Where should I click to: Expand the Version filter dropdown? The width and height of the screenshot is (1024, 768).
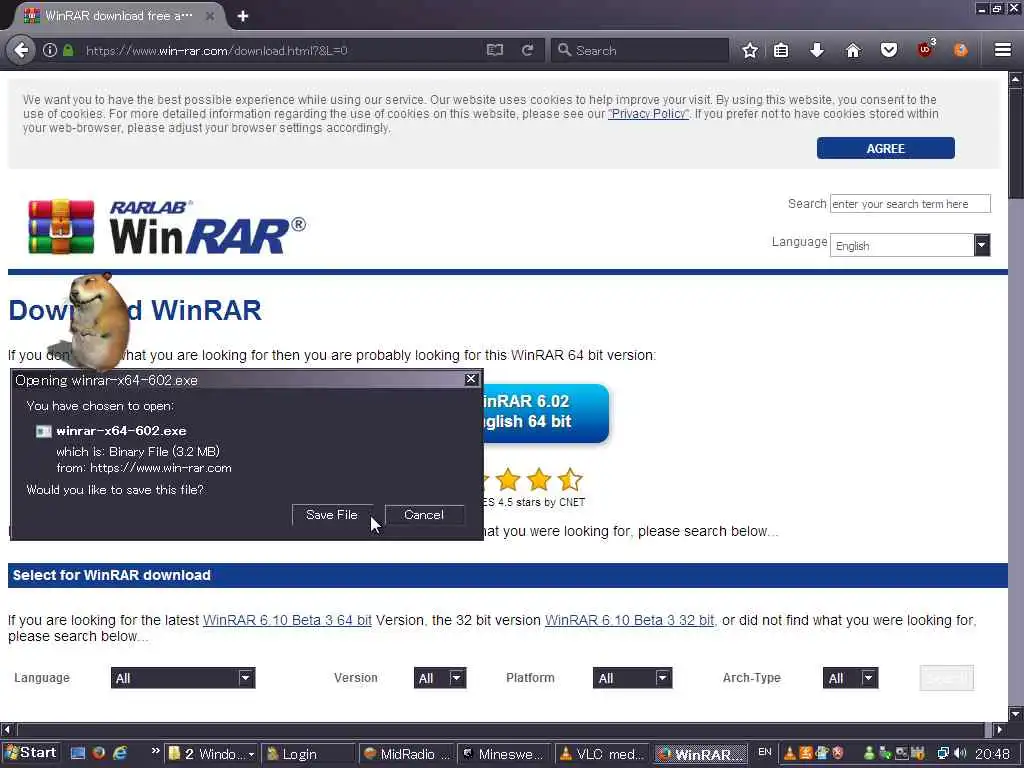pos(440,678)
